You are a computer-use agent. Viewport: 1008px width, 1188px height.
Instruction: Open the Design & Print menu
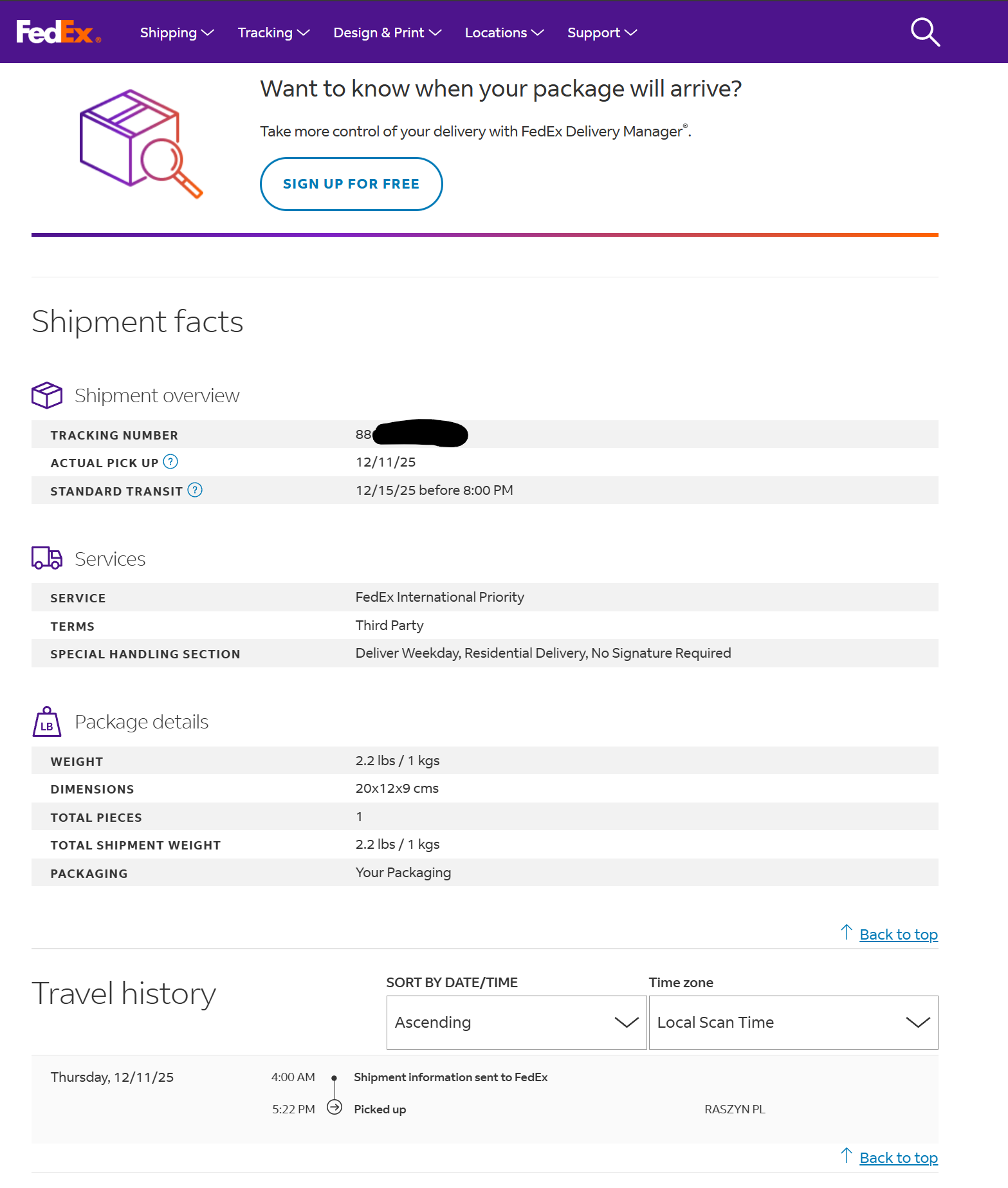[387, 33]
